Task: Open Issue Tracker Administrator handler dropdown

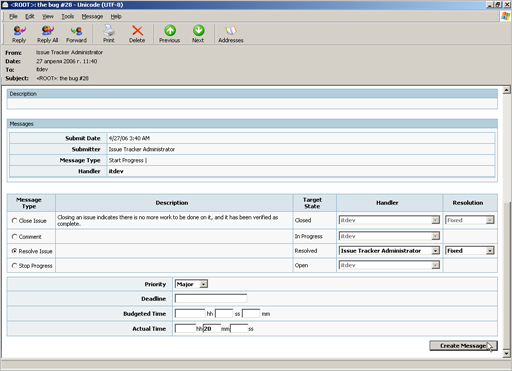Action: [389, 251]
